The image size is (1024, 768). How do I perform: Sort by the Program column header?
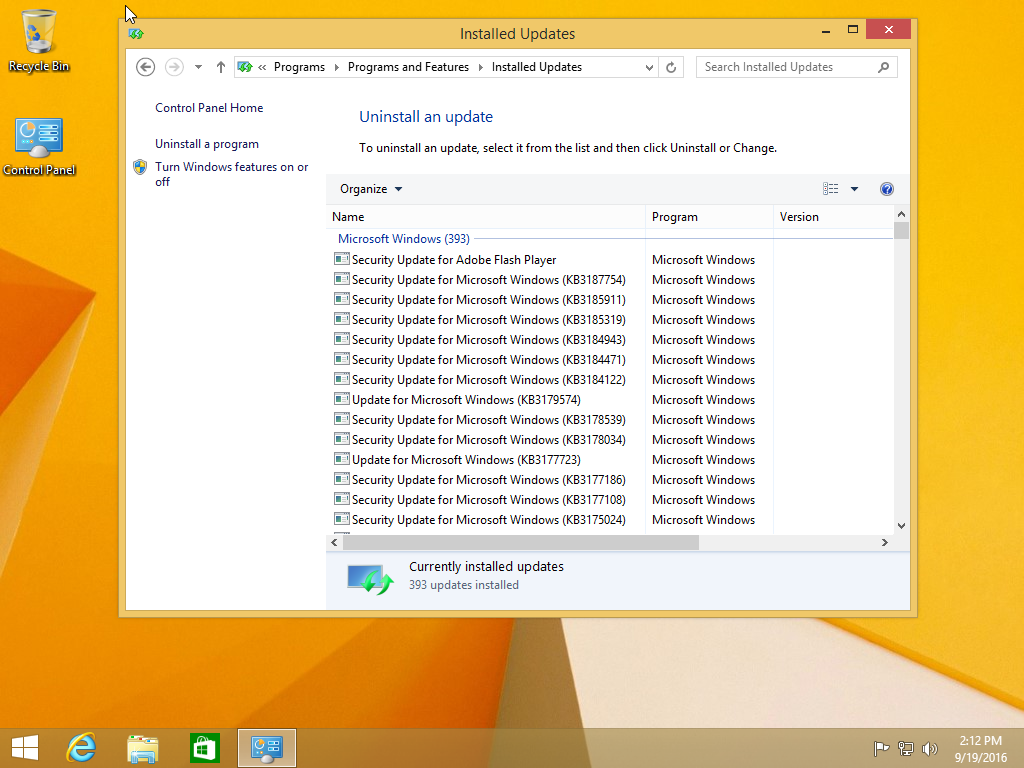tap(709, 217)
